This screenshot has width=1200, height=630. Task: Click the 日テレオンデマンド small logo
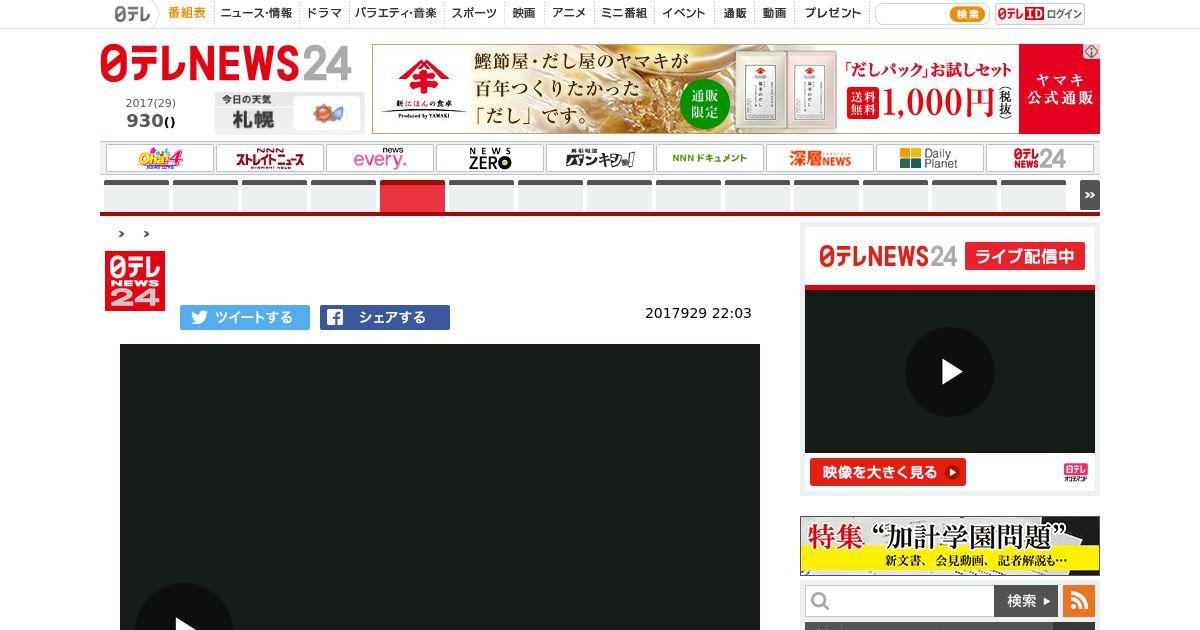[1076, 473]
